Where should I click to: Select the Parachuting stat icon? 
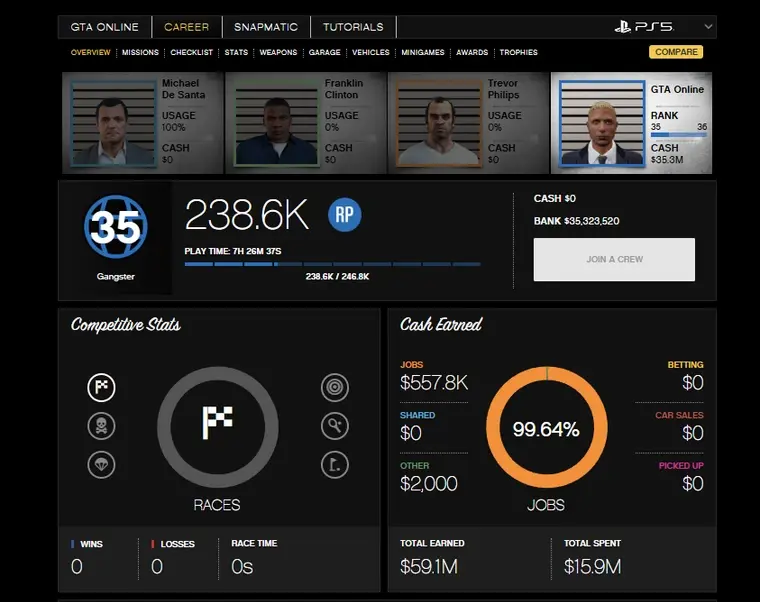(x=101, y=464)
